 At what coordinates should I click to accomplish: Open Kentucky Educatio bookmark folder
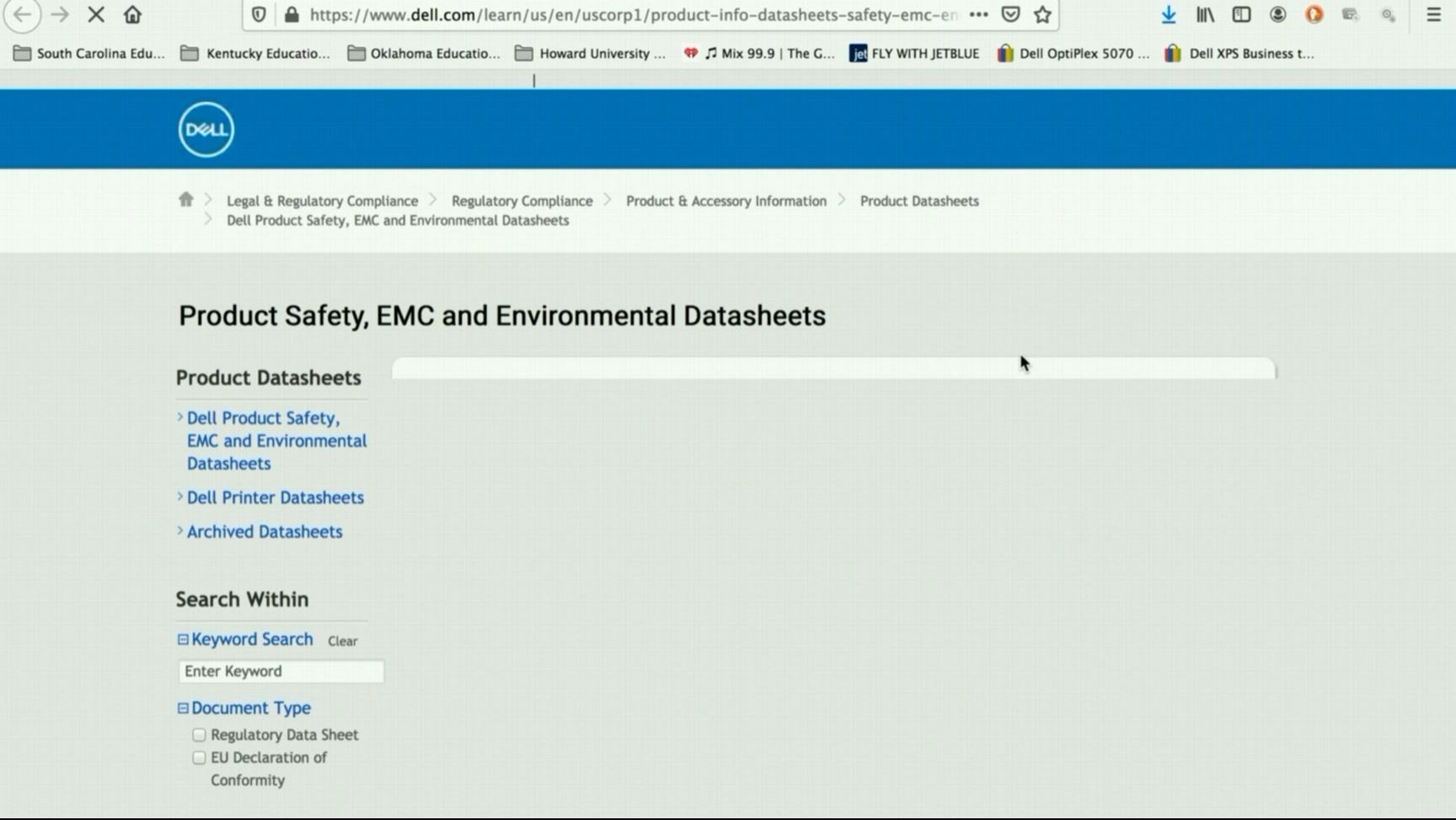tap(256, 53)
